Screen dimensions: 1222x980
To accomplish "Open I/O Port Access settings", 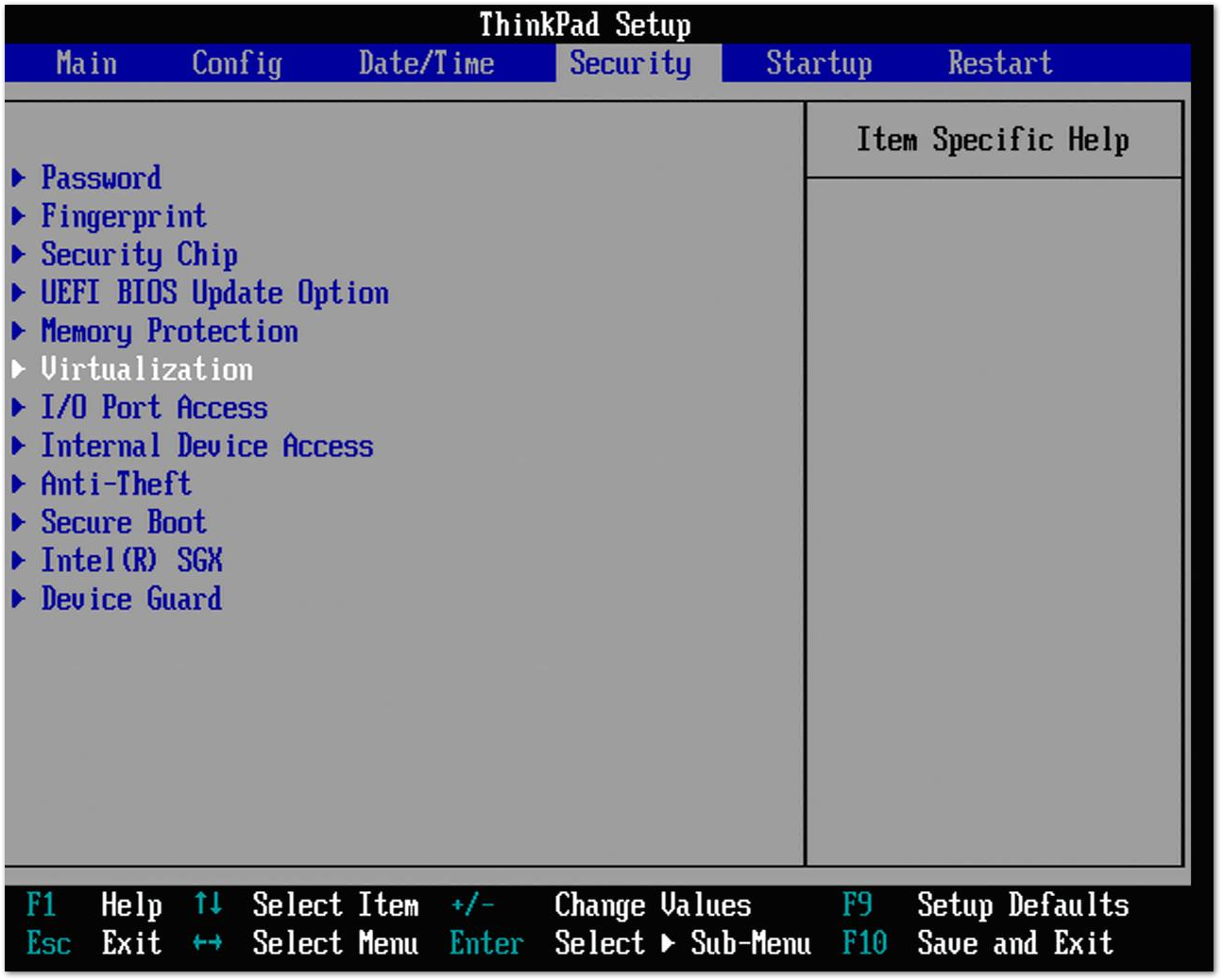I will click(x=153, y=408).
